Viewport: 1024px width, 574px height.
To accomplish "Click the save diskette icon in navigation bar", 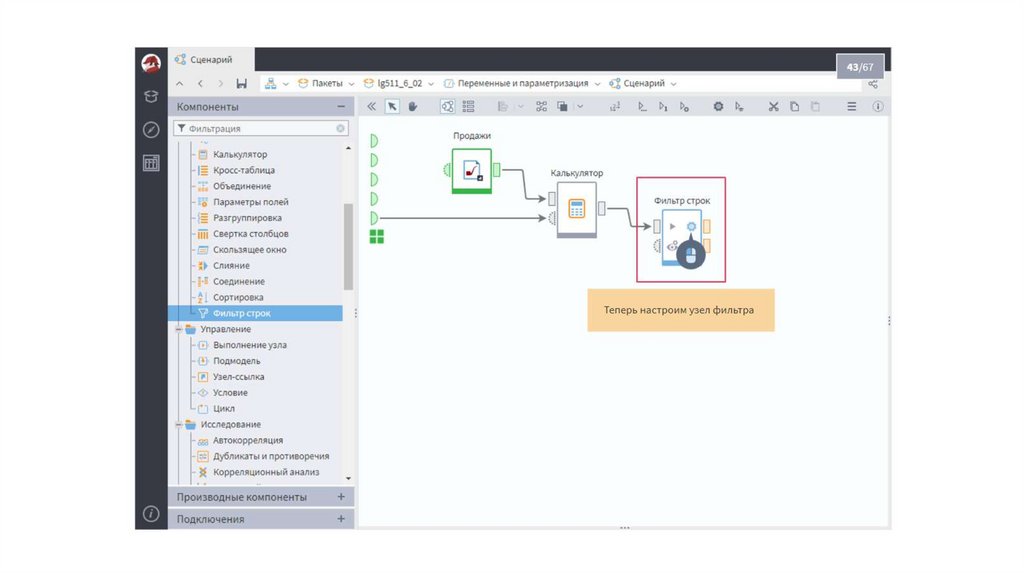I will point(241,84).
